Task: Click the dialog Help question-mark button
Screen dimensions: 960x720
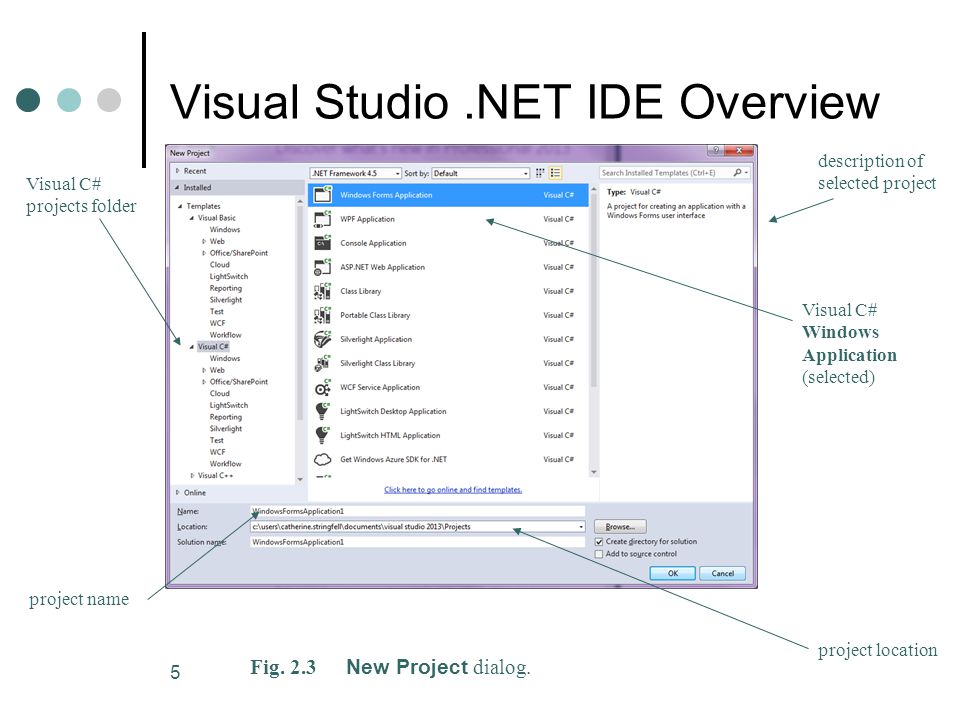Action: (715, 151)
